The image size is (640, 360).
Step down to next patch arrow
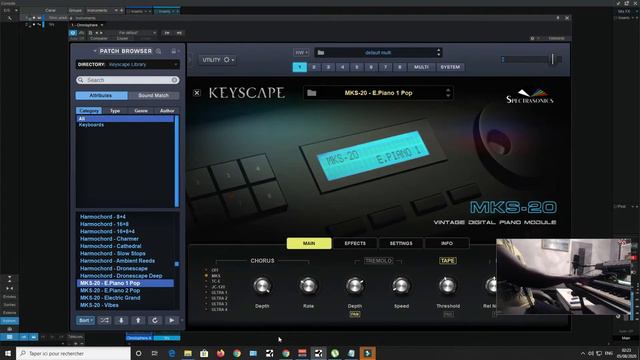121,320
